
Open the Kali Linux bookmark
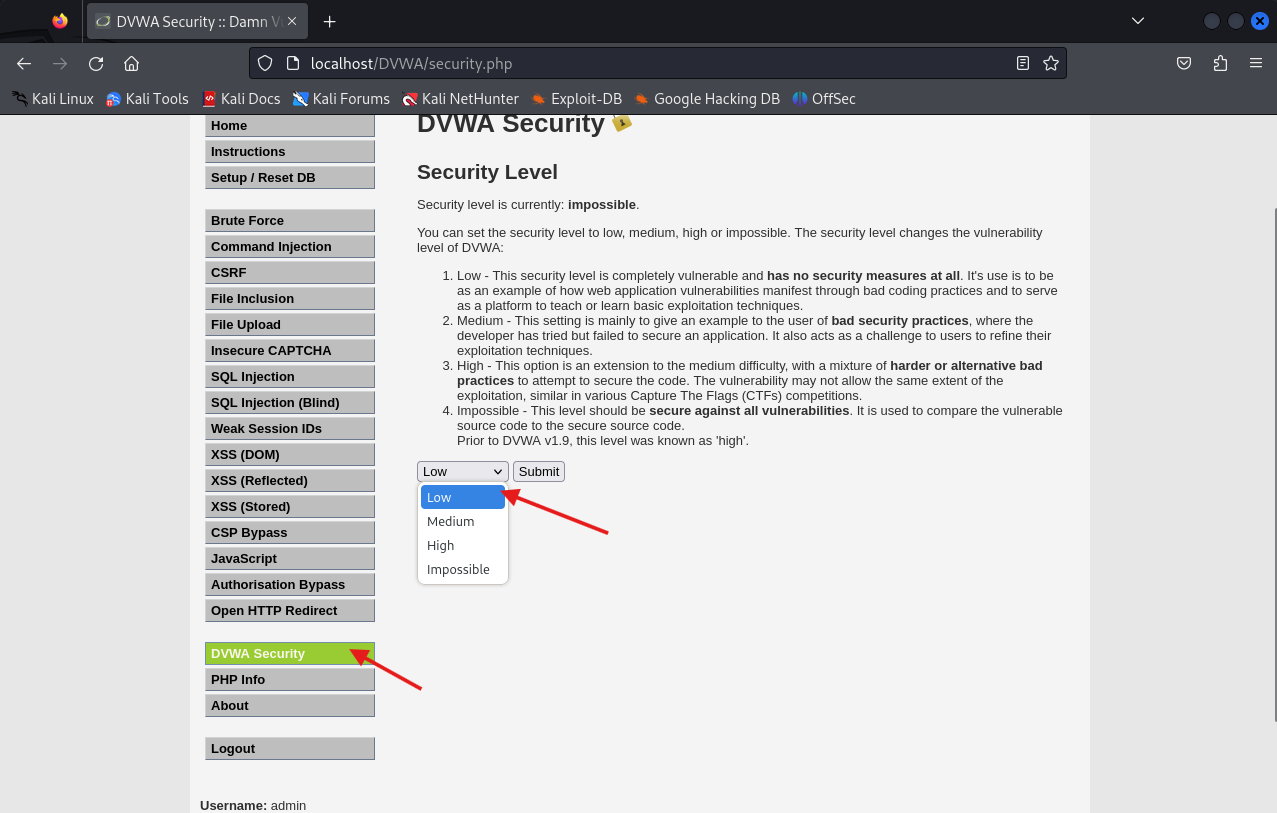tap(53, 98)
